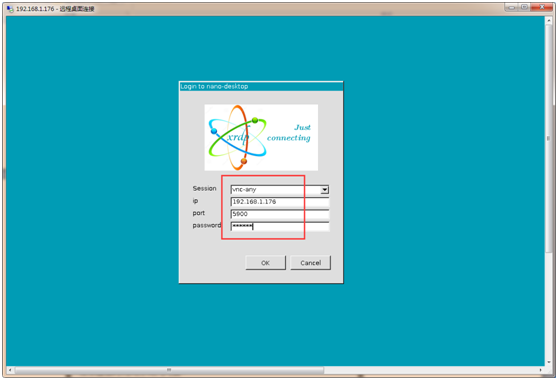558x380 pixels.
Task: Click the vertical scrollbar up arrow
Action: pyautogui.click(x=548, y=21)
